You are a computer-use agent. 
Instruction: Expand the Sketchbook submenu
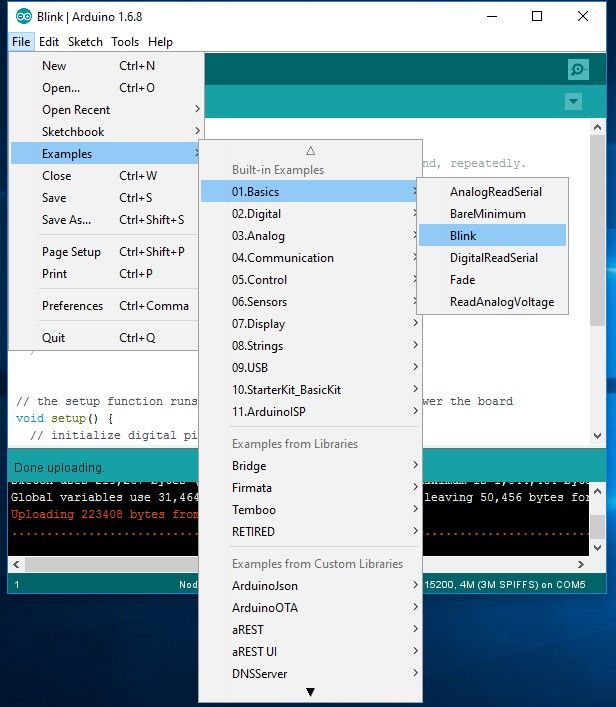pos(105,132)
